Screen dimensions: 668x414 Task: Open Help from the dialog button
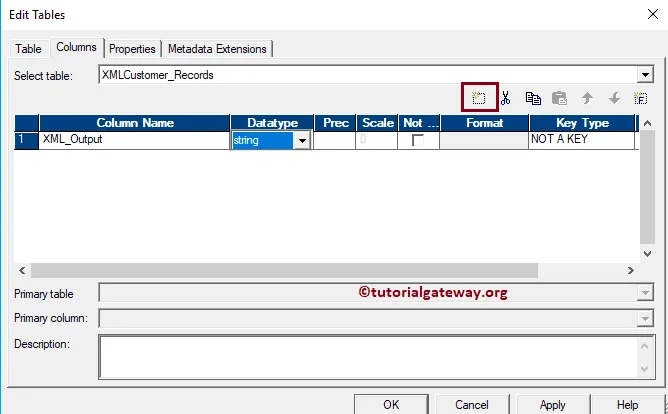pyautogui.click(x=627, y=404)
